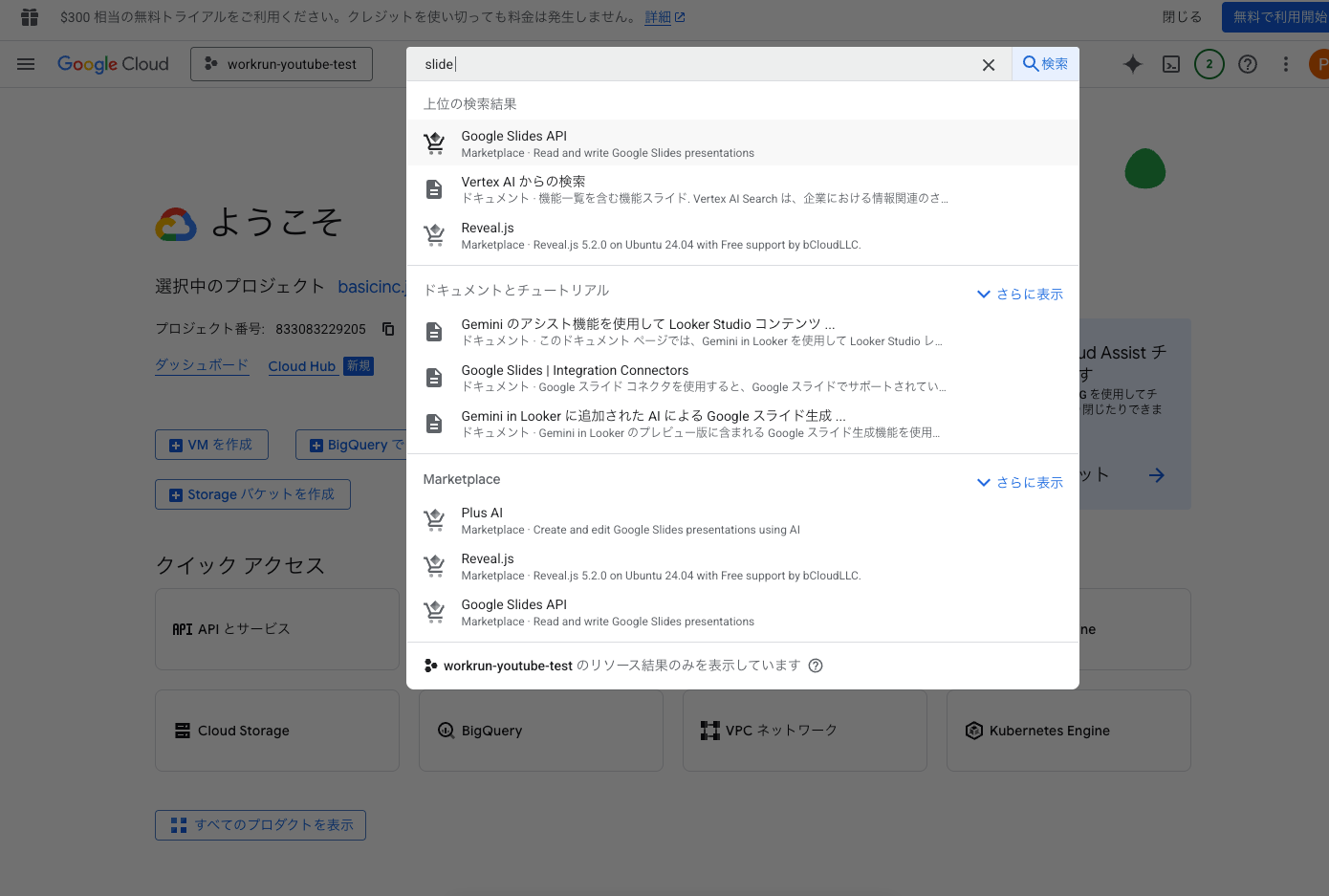Open Google Slides | Integration Connectors document
Image resolution: width=1329 pixels, height=896 pixels.
(743, 378)
